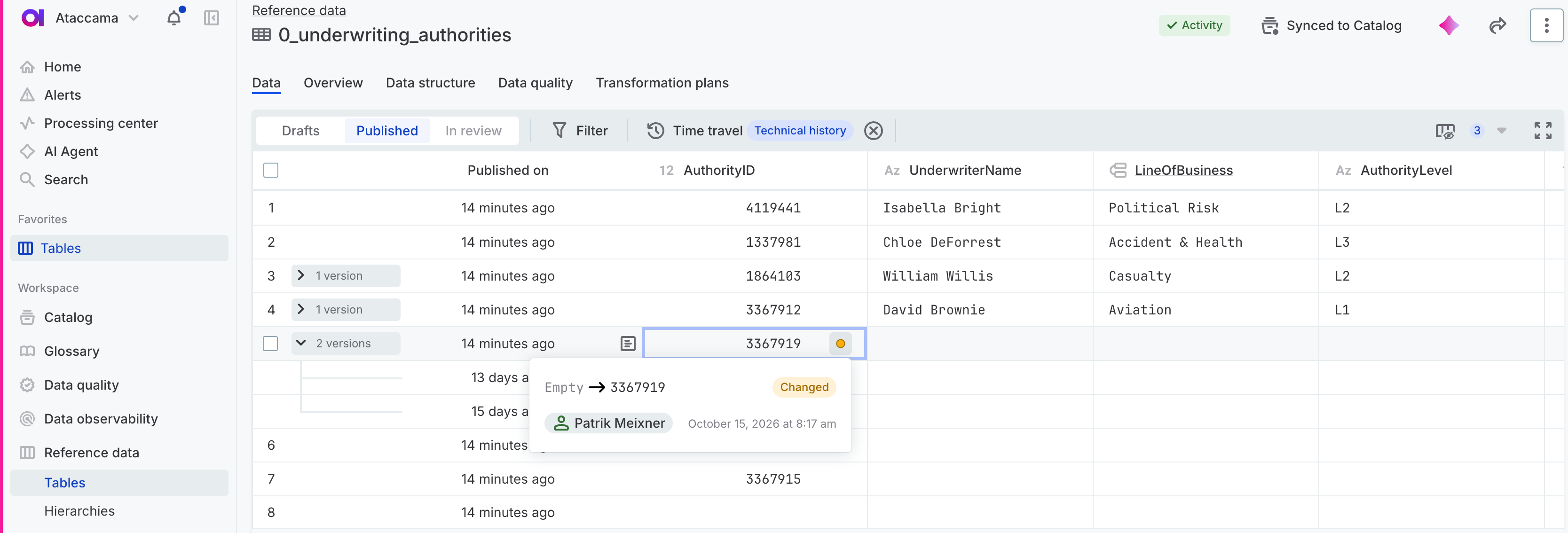Screen dimensions: 1568x533
Task: Click the Time travel clock icon
Action: [655, 130]
